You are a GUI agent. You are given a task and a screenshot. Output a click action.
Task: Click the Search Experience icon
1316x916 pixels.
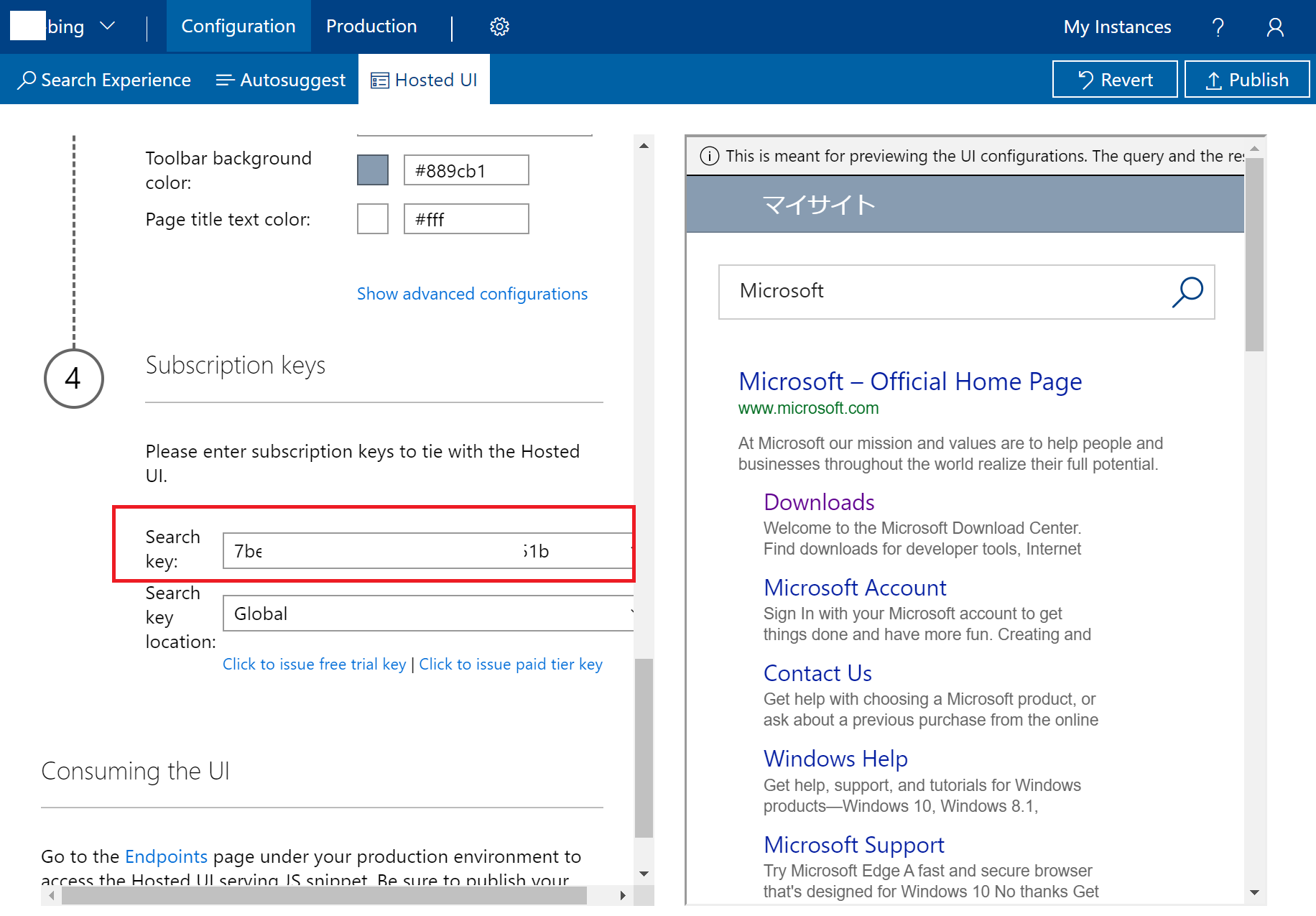pyautogui.click(x=27, y=80)
